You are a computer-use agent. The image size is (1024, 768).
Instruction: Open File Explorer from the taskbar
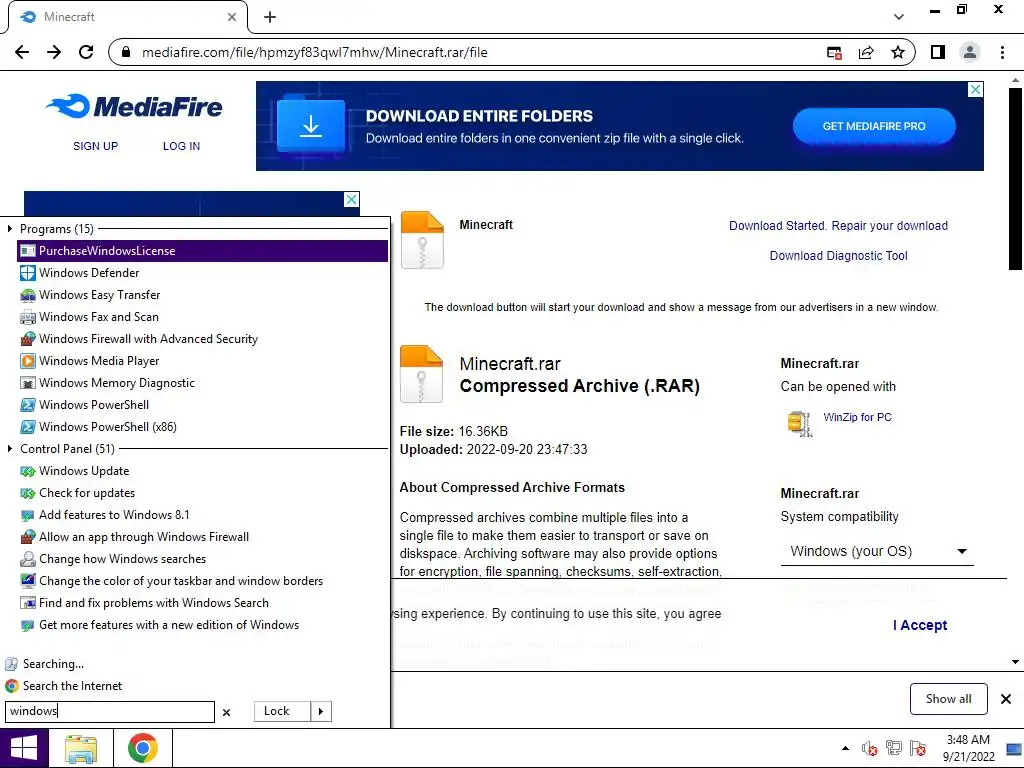(81, 748)
